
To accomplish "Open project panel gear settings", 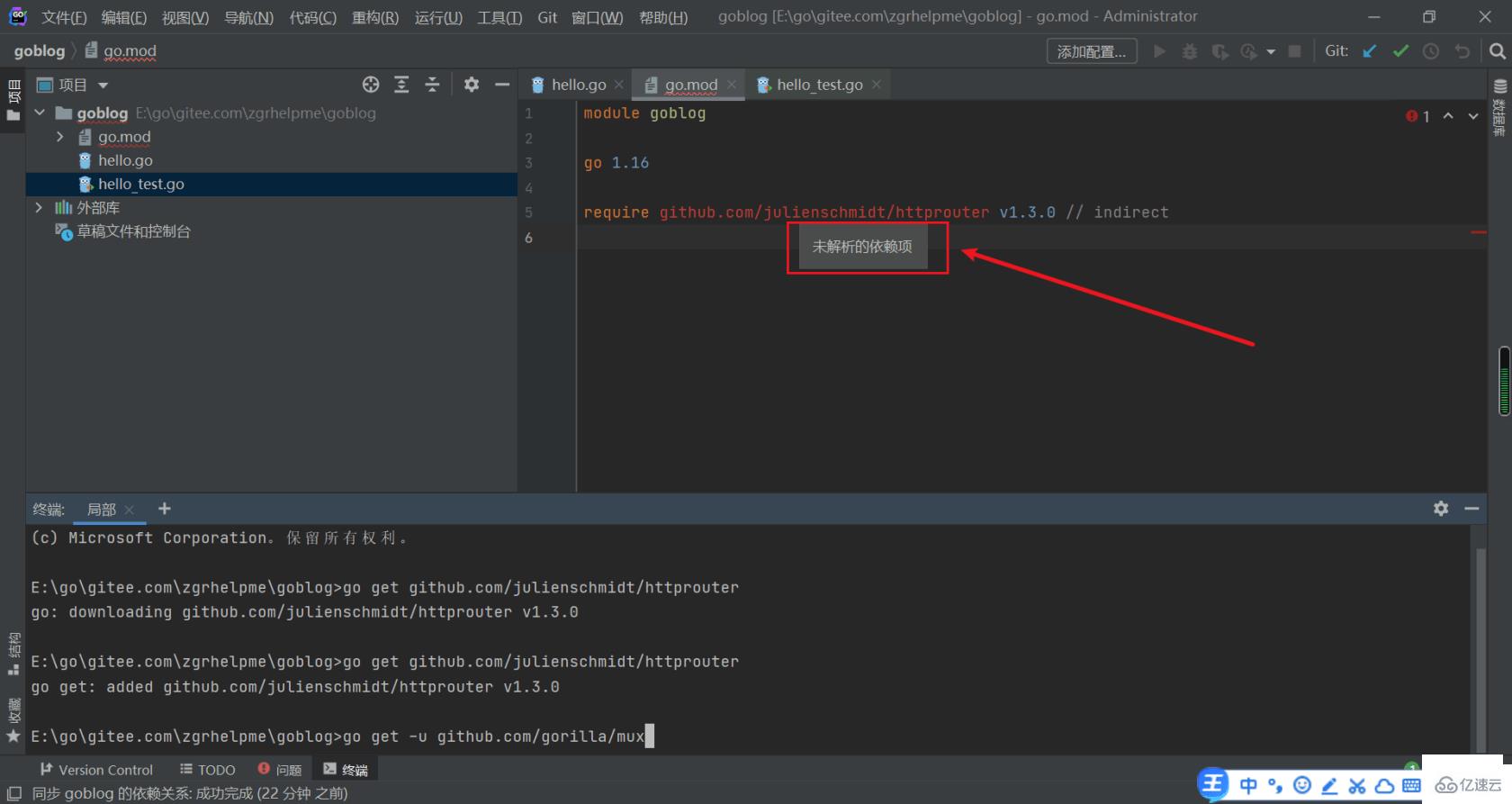I will click(472, 85).
